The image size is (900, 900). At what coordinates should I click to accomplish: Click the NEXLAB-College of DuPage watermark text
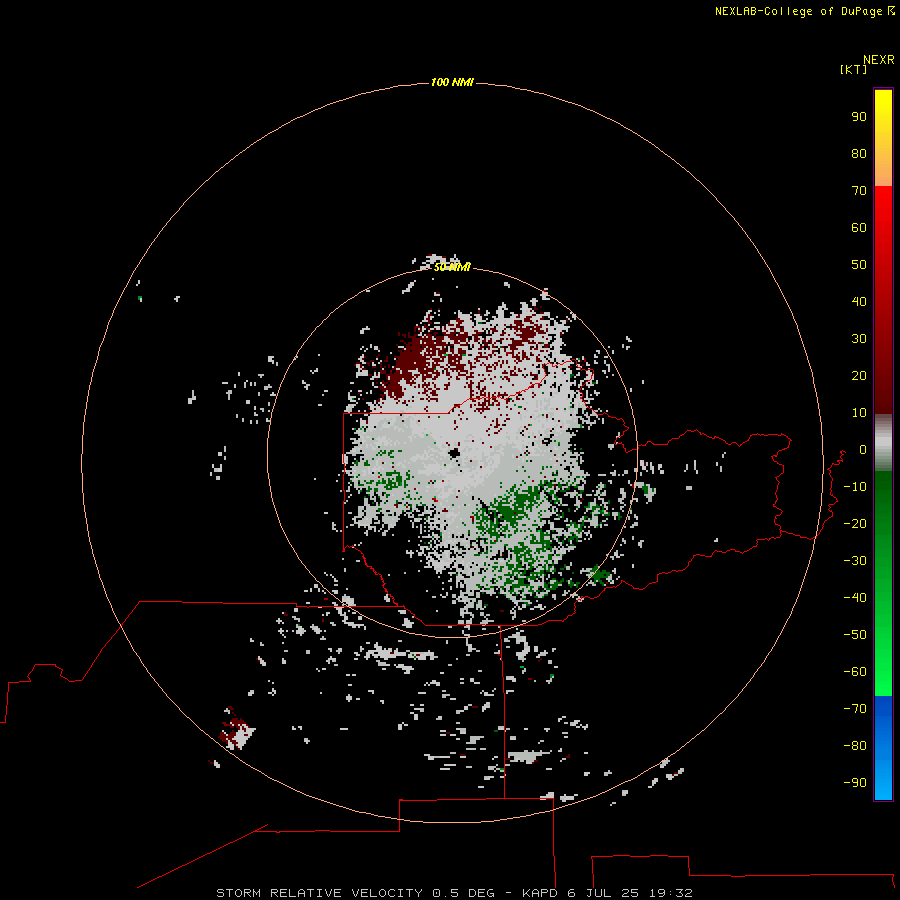click(804, 11)
